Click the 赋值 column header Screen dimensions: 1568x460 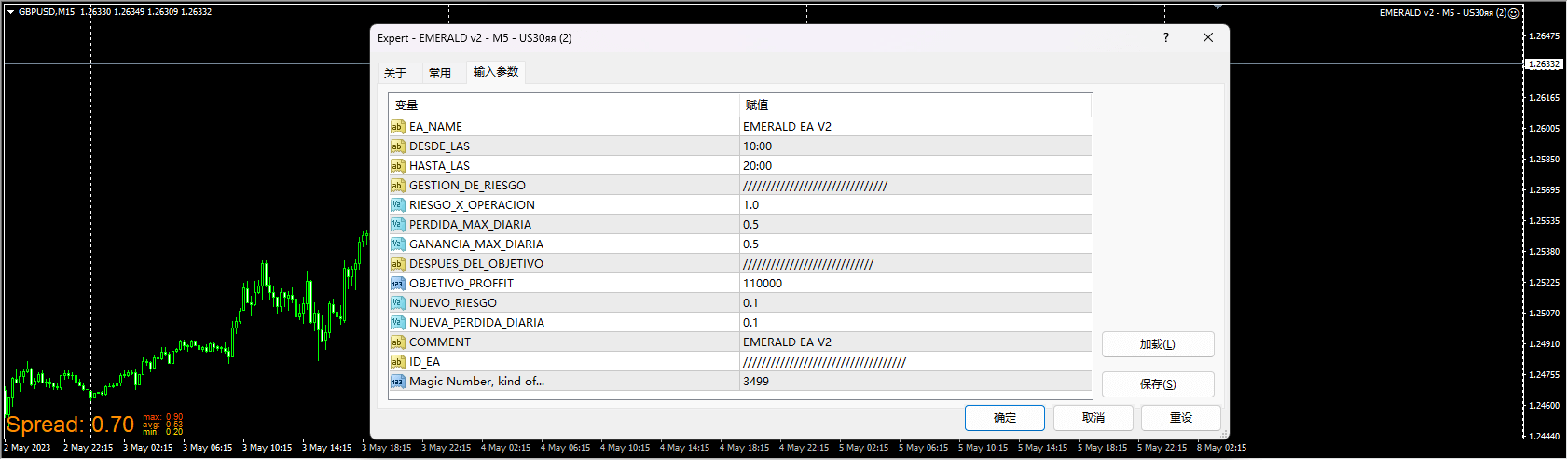(915, 105)
